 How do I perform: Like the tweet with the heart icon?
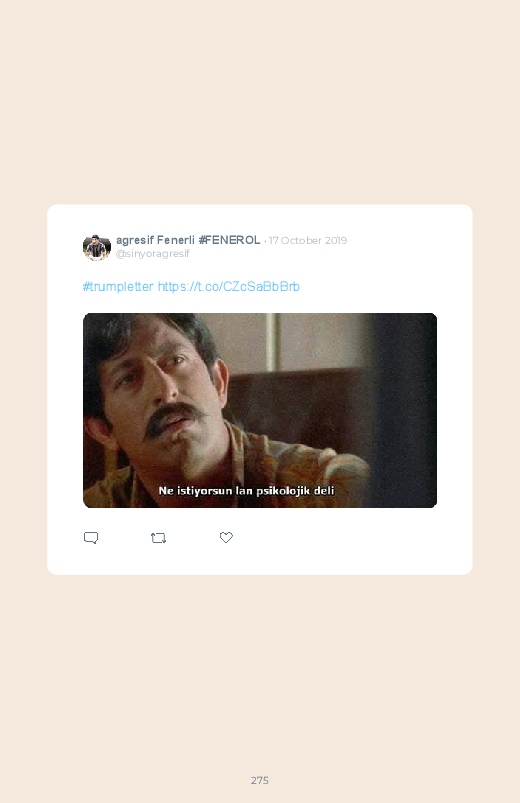coord(226,537)
